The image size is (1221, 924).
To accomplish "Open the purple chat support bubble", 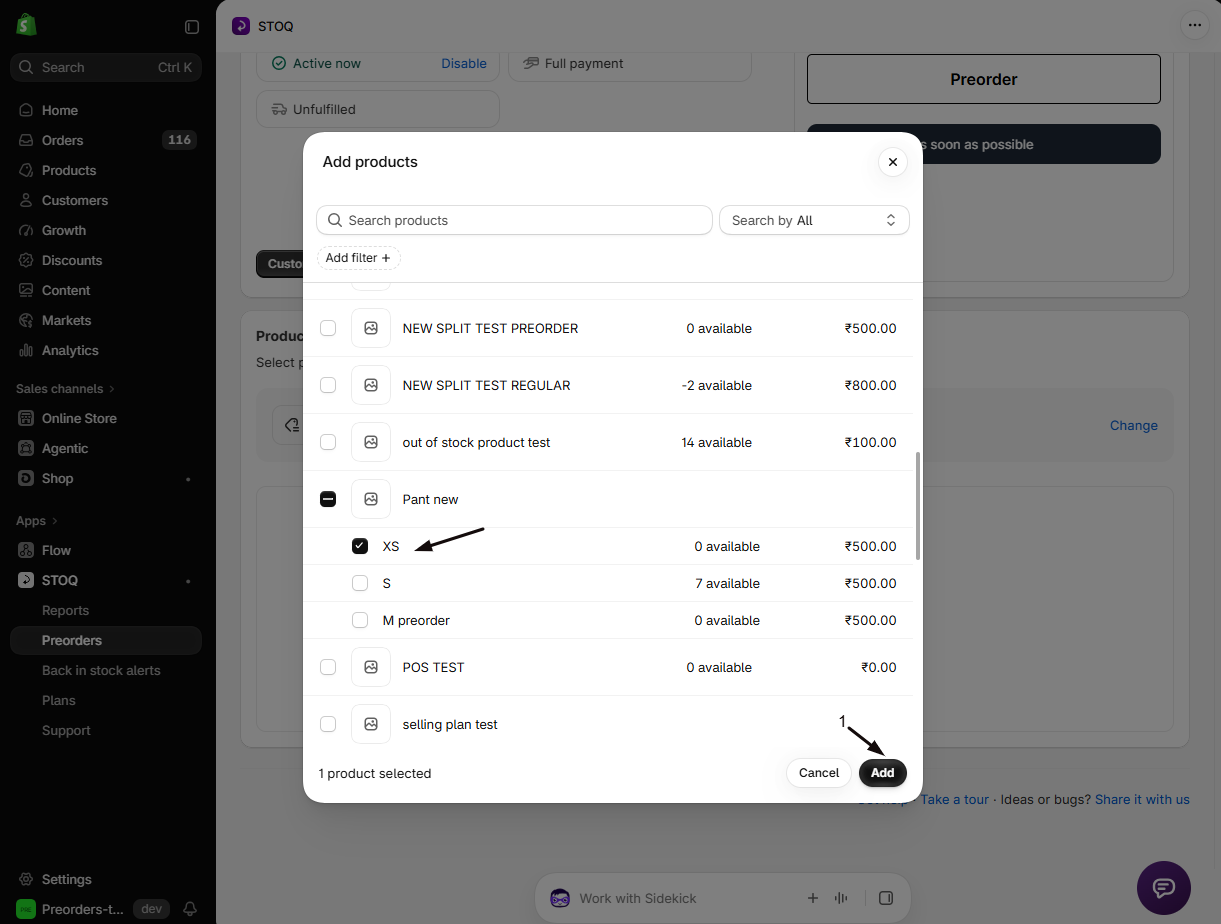I will click(x=1164, y=888).
